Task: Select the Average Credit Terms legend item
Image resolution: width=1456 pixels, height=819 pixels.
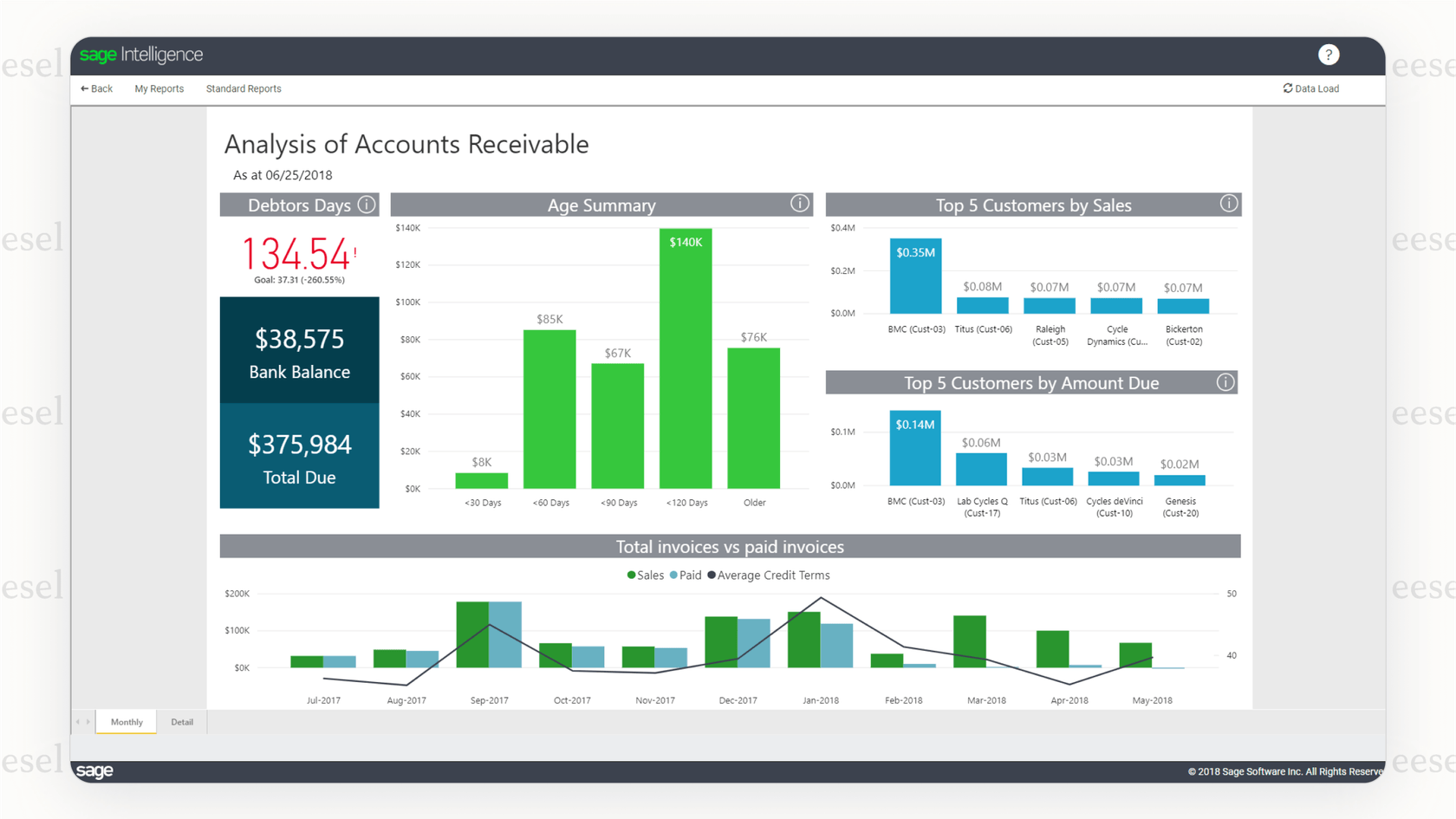Action: coord(771,575)
